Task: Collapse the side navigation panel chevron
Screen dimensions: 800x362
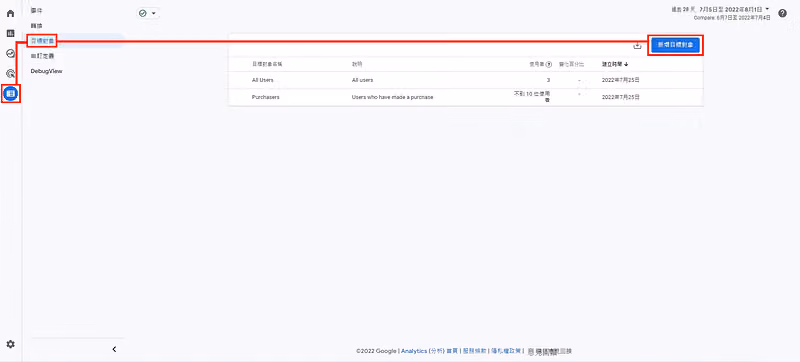Action: coord(114,349)
